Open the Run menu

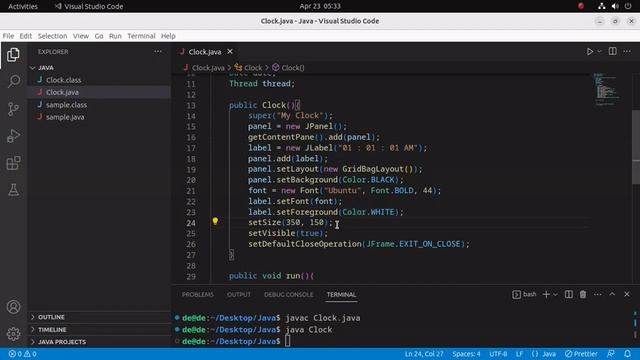pyautogui.click(x=115, y=36)
